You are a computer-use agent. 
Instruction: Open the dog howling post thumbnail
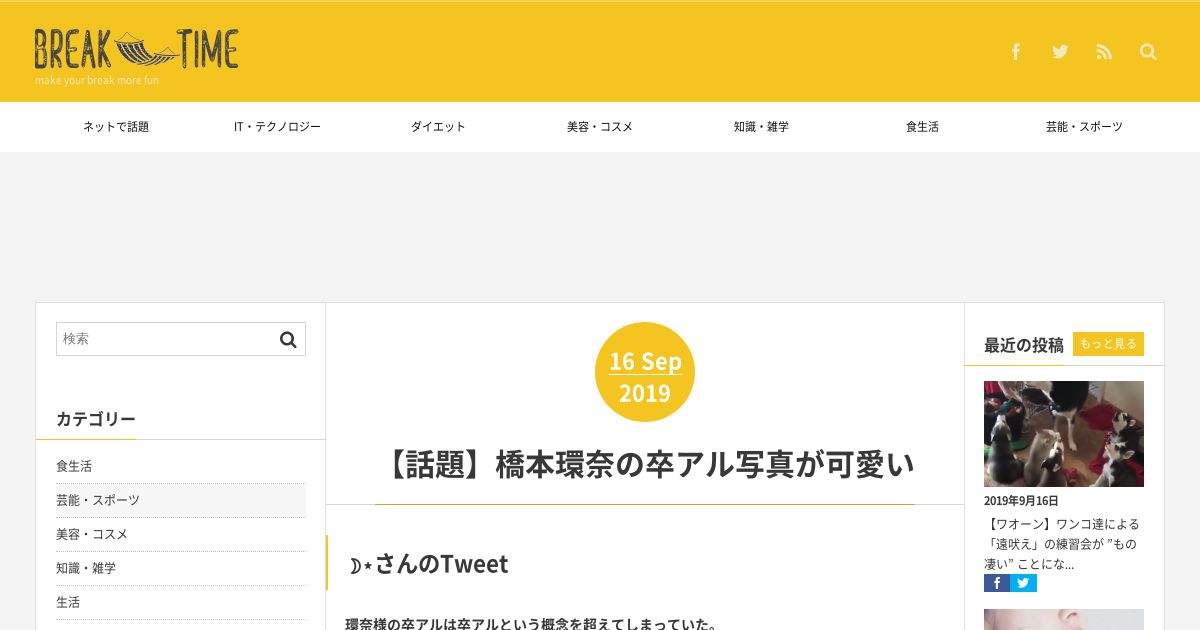tap(1064, 434)
